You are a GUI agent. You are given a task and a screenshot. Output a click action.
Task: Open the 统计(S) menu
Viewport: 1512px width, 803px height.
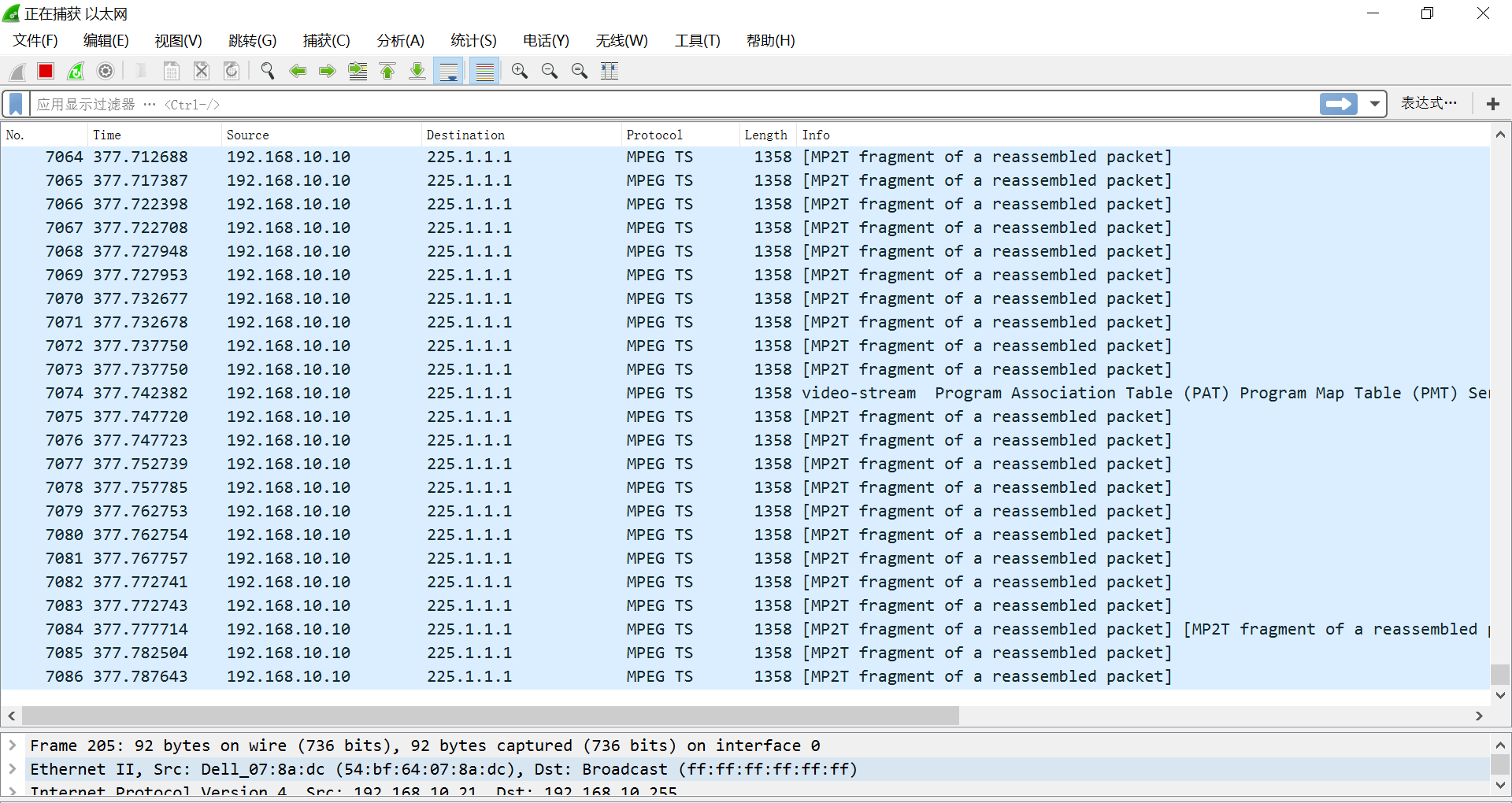tap(474, 41)
